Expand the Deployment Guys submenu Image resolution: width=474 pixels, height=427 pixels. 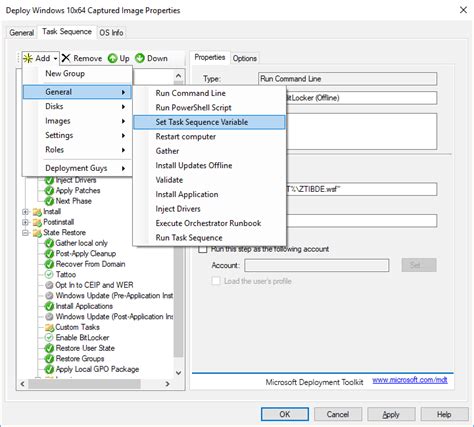[x=77, y=168]
